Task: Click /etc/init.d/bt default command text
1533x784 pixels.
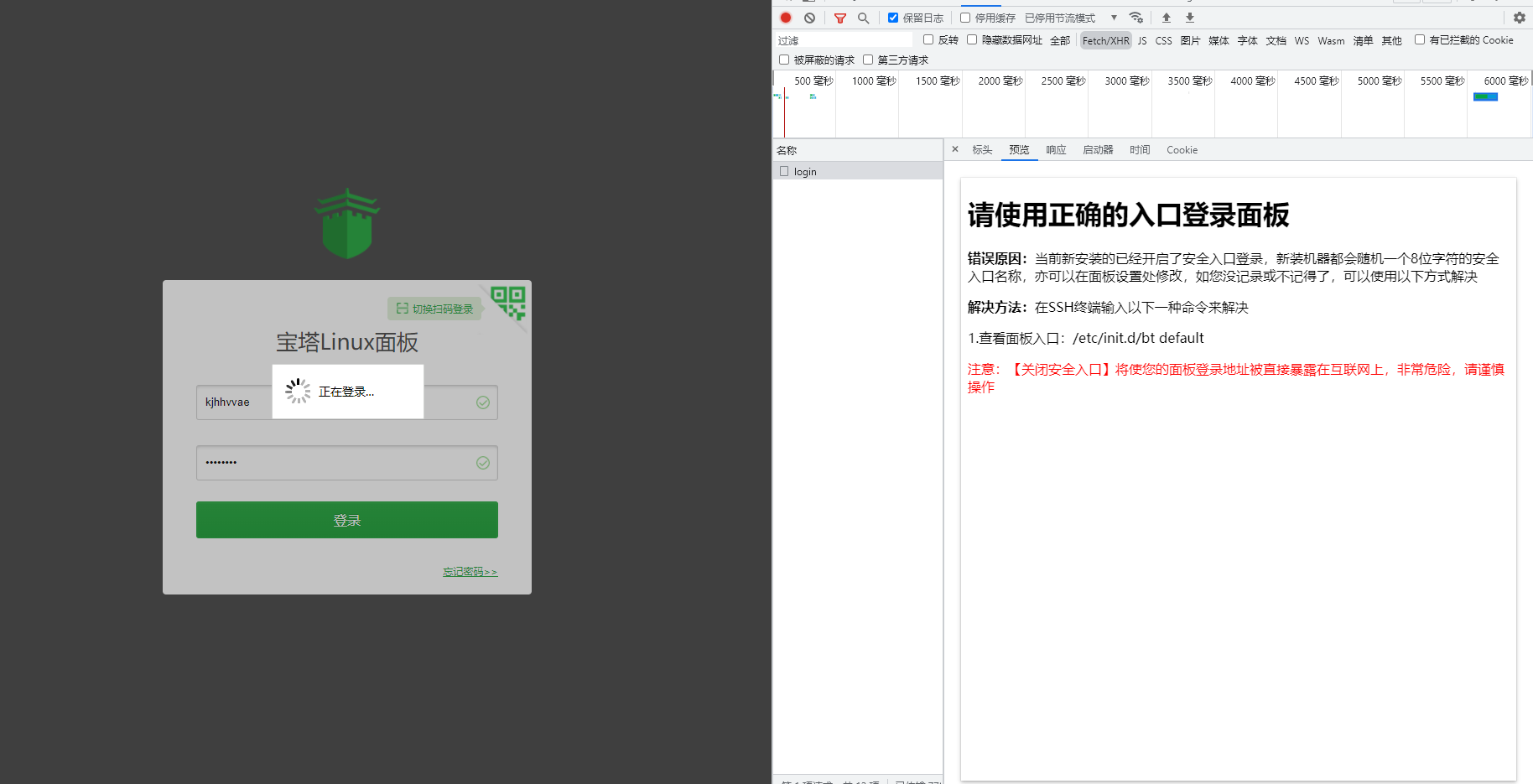Action: (x=1138, y=338)
